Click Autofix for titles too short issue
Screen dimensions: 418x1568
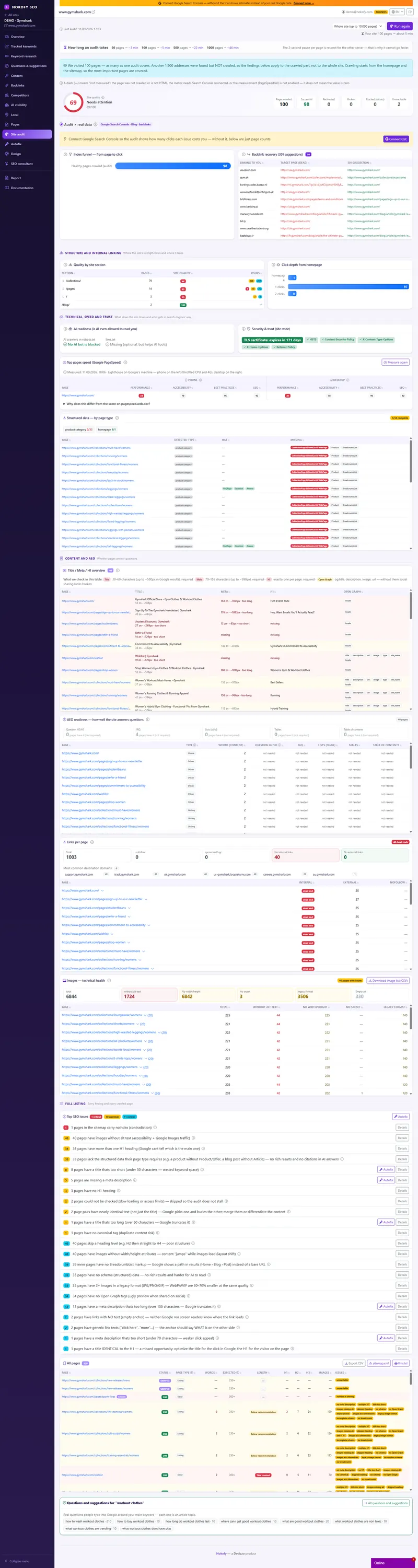click(x=386, y=1169)
